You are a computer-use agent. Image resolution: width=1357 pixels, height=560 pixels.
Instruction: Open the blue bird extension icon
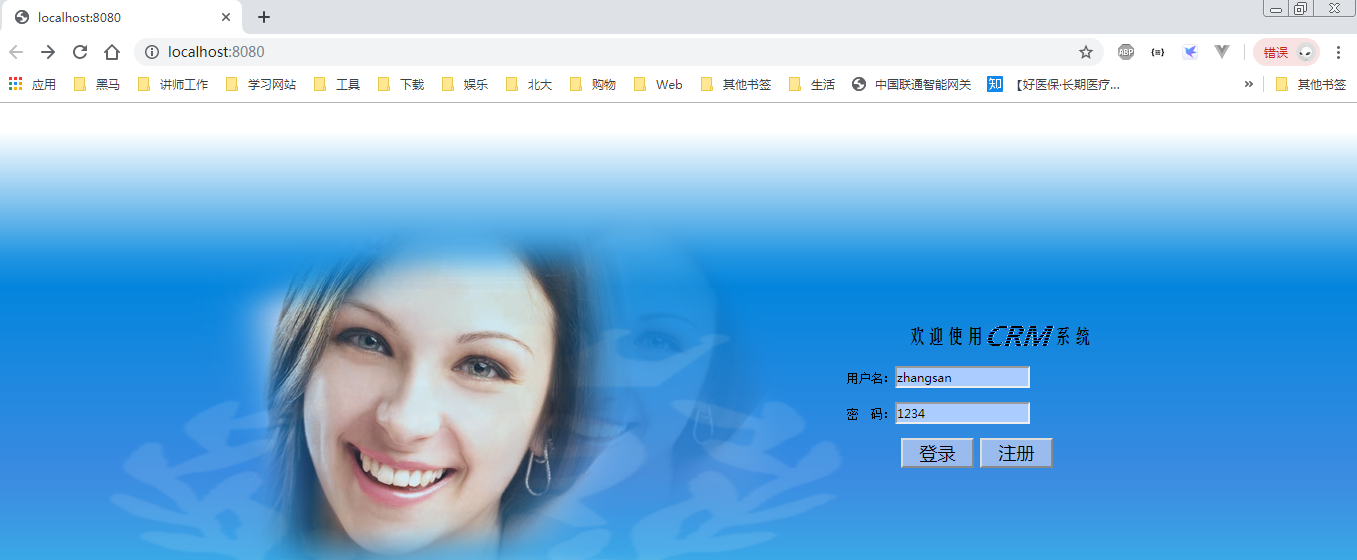tap(1190, 52)
